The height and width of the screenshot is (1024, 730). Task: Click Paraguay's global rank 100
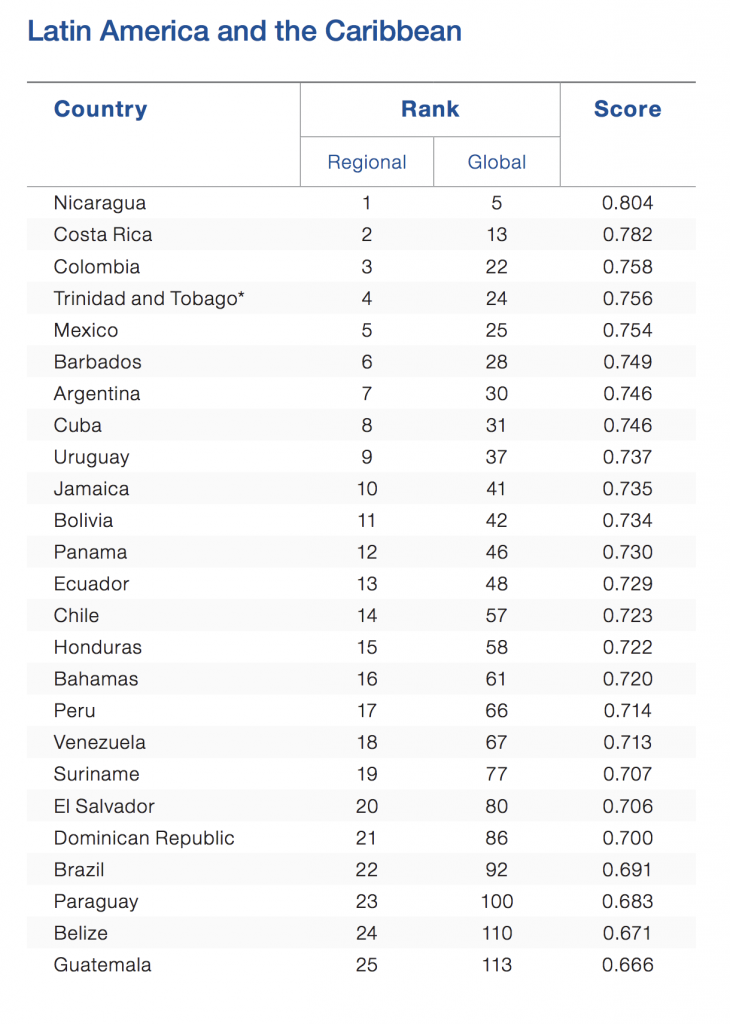(x=497, y=902)
